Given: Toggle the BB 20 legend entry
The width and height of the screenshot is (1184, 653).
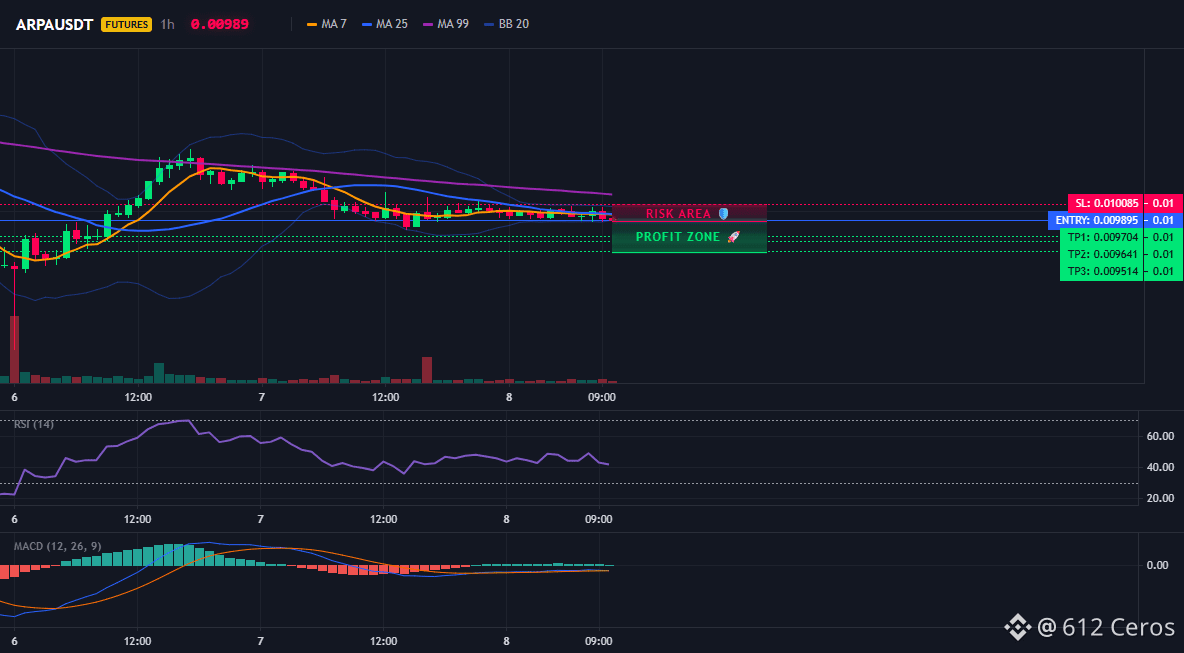Looking at the screenshot, I should coord(507,24).
